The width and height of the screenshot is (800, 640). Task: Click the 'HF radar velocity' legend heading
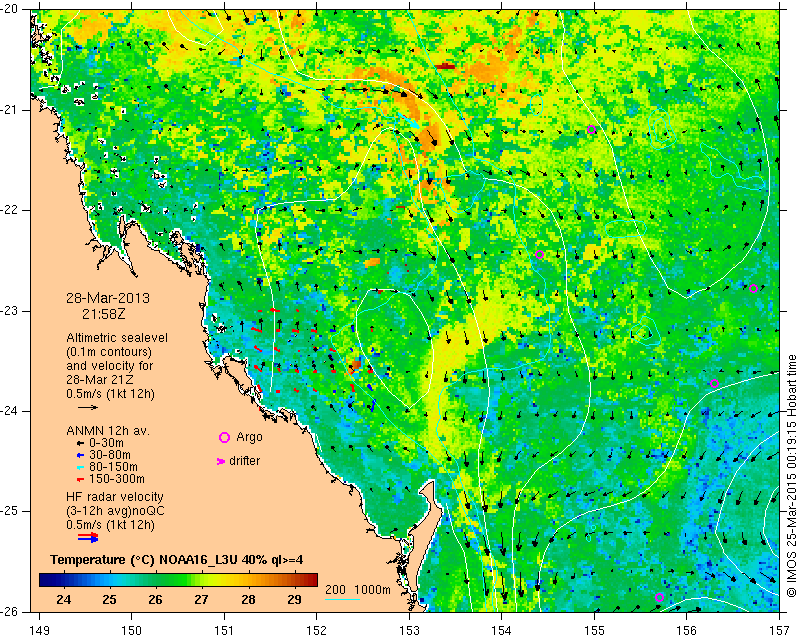pyautogui.click(x=115, y=497)
